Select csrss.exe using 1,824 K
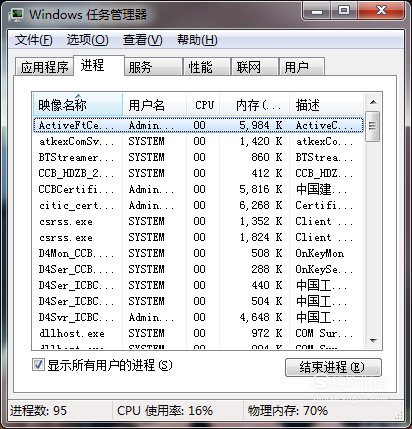412x429 pixels. click(x=198, y=237)
